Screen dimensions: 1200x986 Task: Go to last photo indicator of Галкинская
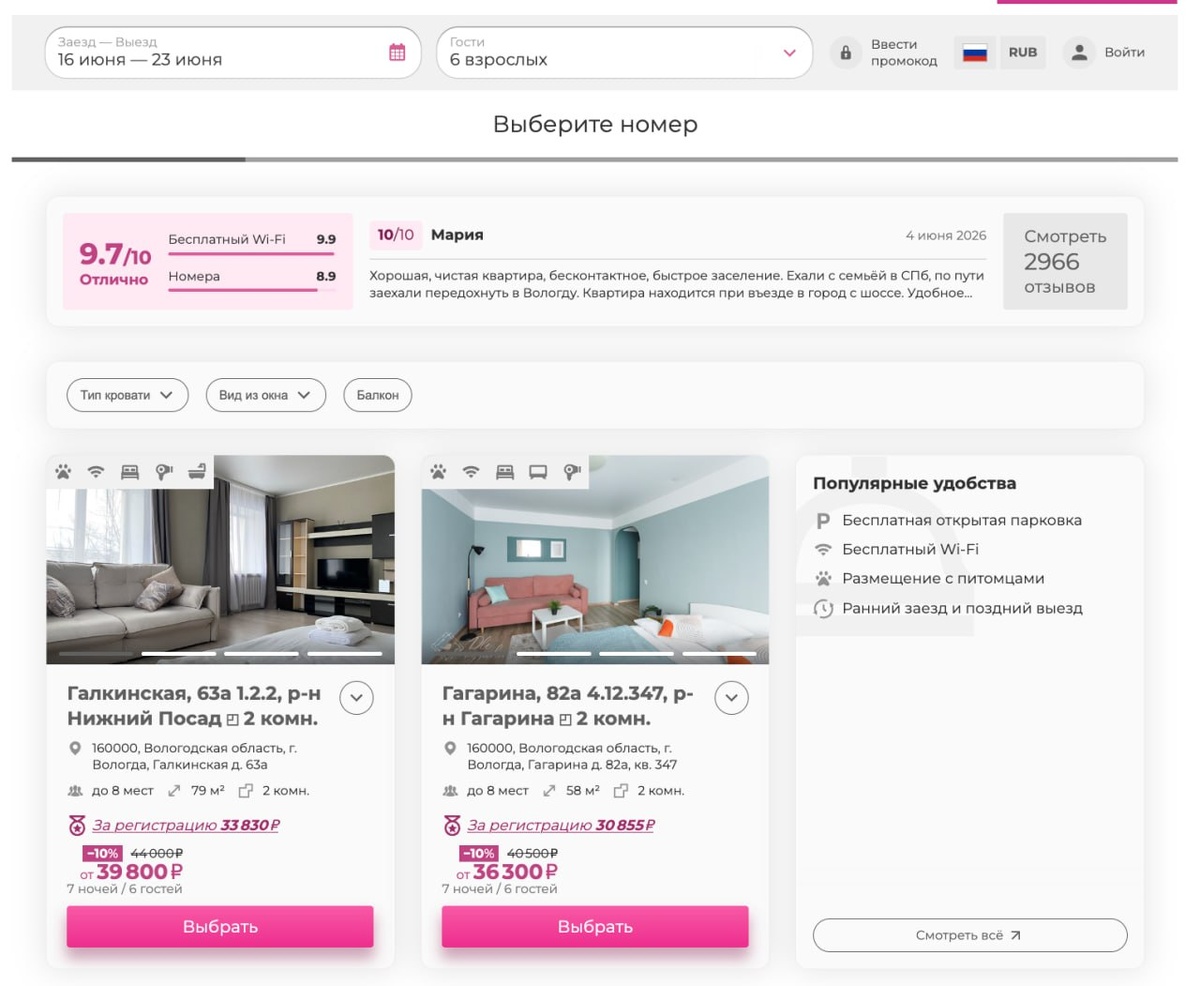(344, 653)
